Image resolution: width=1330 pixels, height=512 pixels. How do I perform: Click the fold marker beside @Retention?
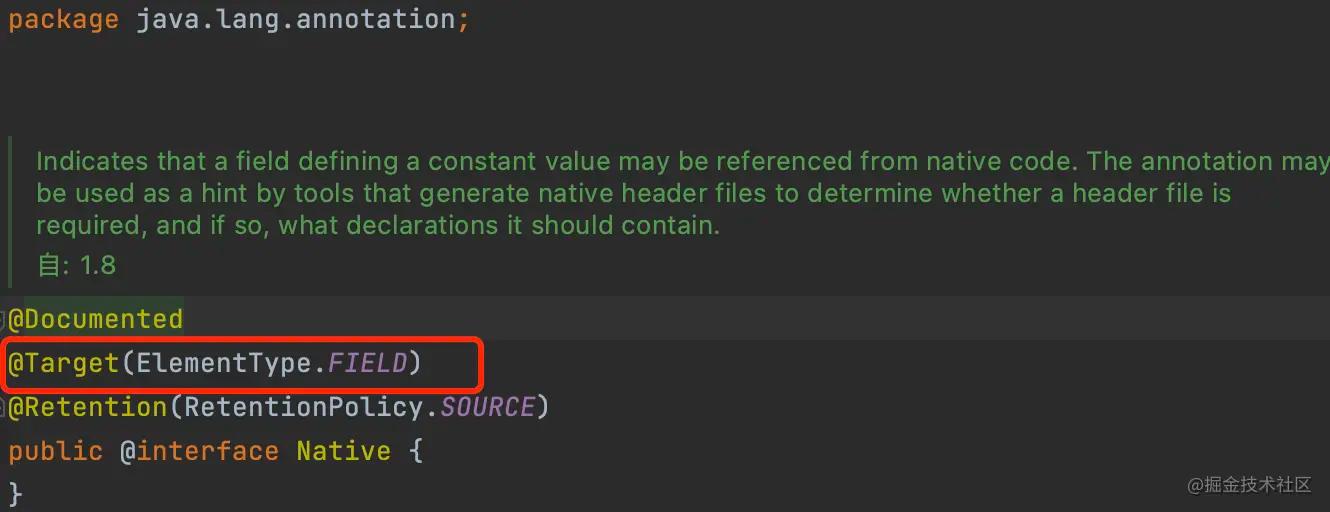coord(3,407)
